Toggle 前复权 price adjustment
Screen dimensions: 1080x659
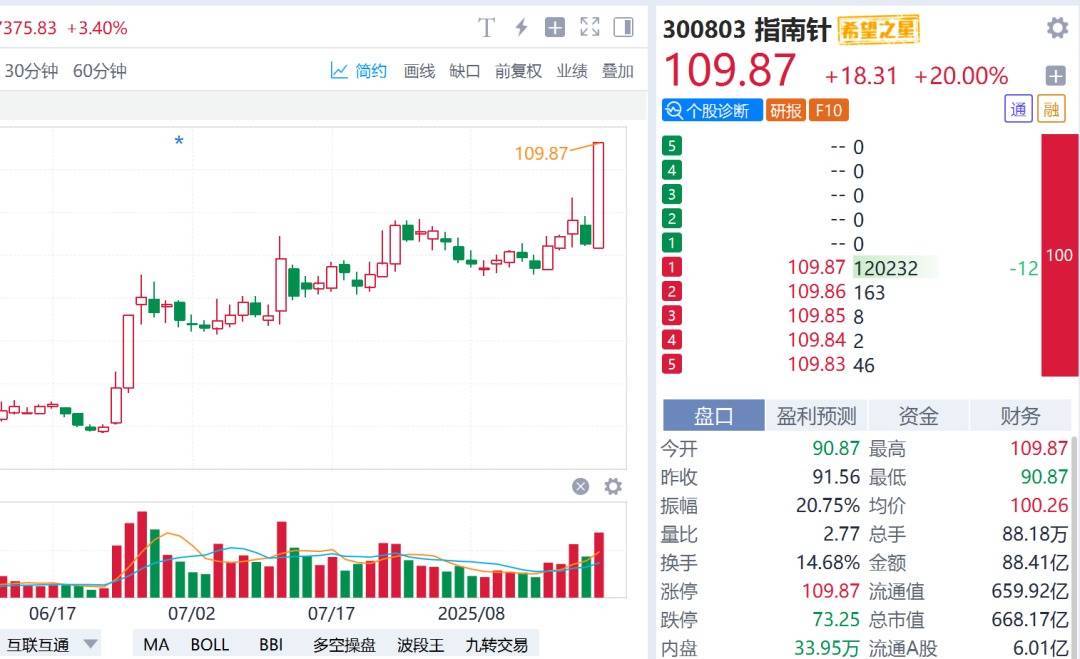(x=518, y=71)
